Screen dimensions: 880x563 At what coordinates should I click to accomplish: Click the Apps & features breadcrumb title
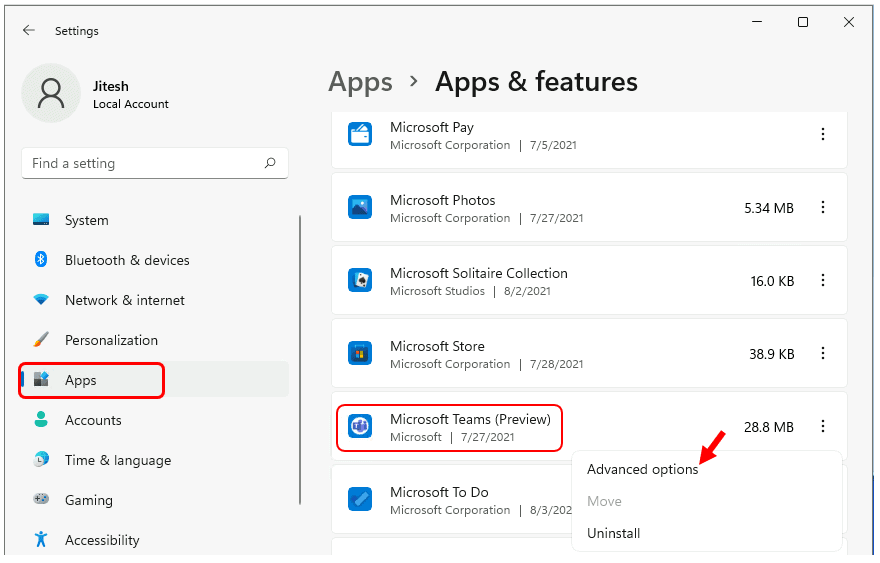pos(537,81)
